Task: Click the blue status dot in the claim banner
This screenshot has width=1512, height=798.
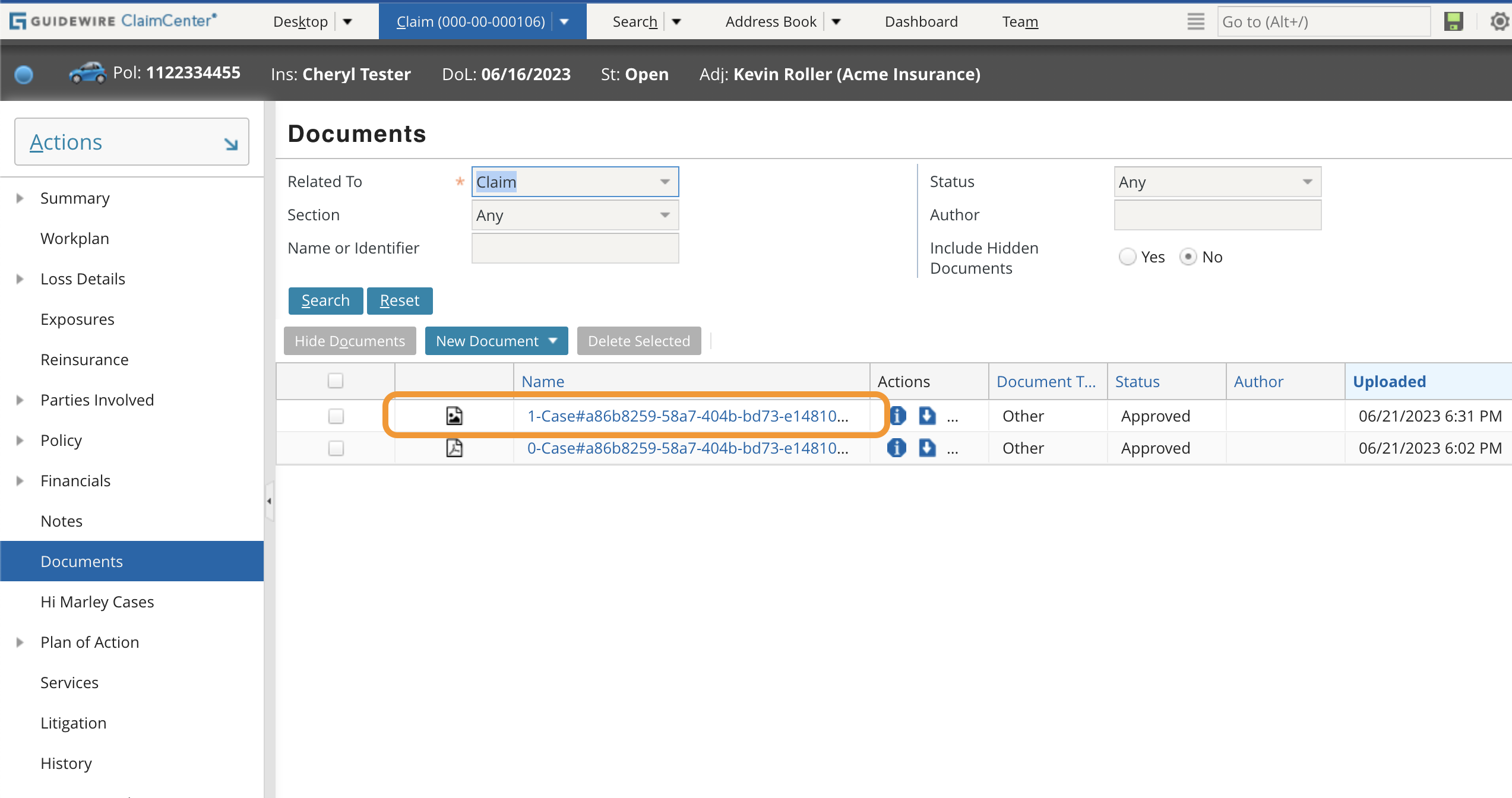Action: [23, 74]
